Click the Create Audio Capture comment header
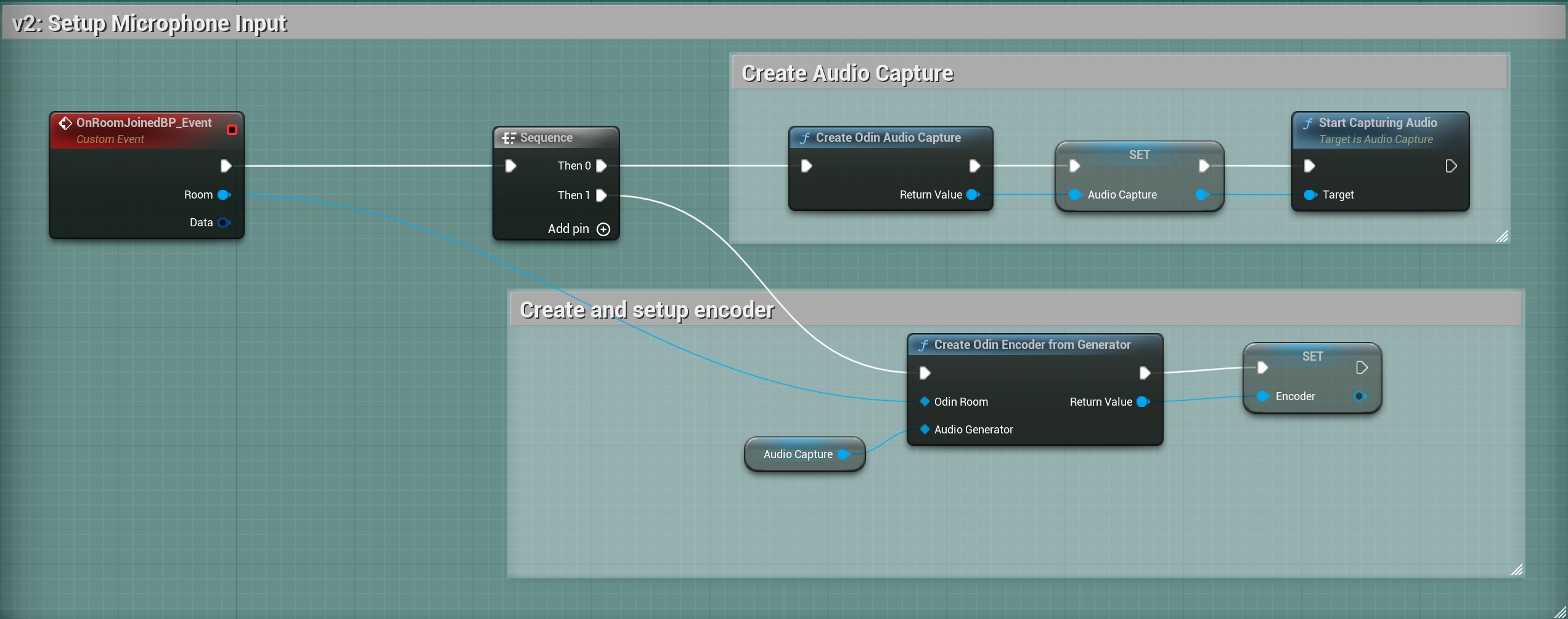This screenshot has width=1568, height=619. pos(847,72)
